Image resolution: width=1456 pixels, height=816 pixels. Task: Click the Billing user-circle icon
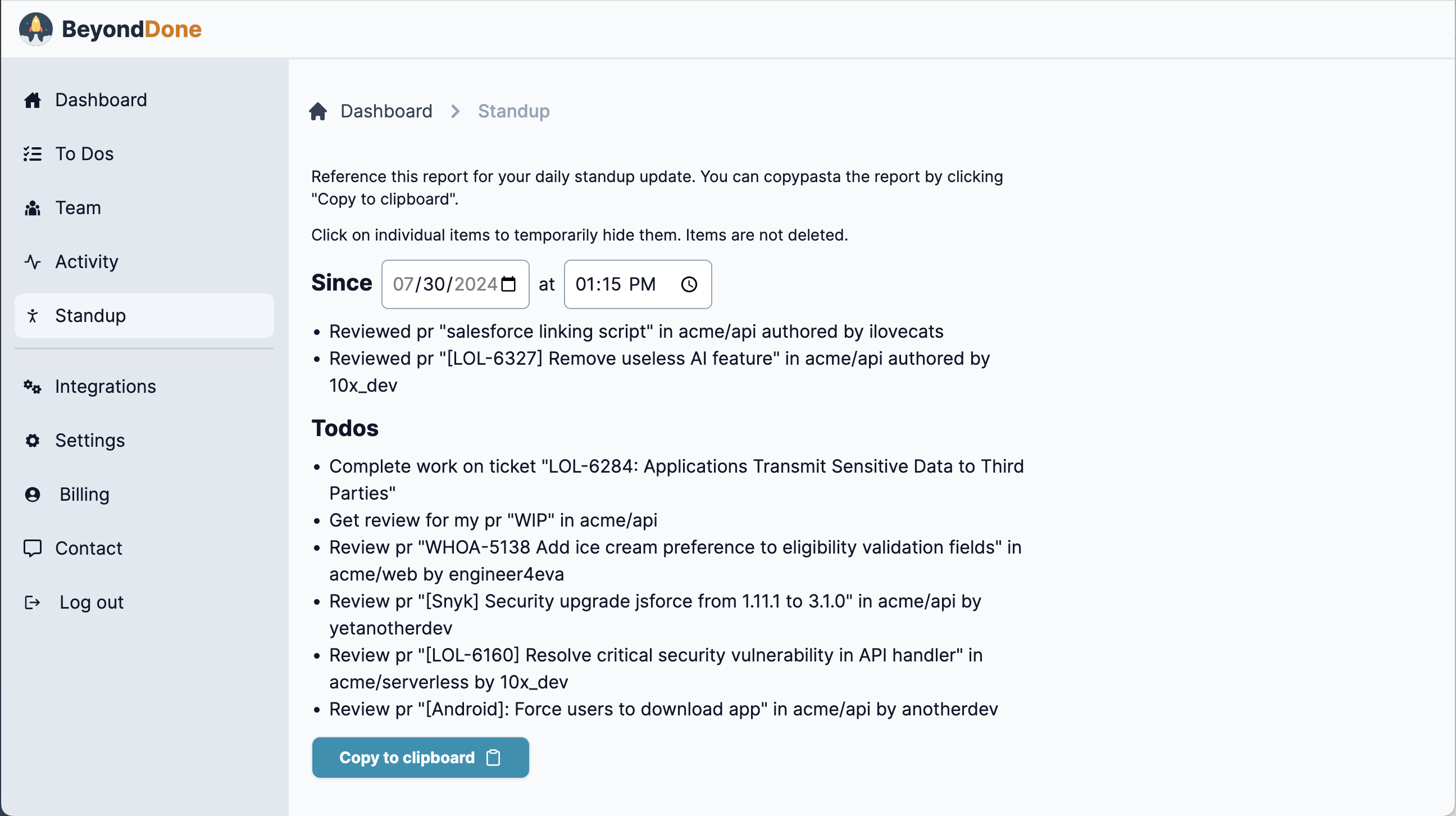coord(33,495)
